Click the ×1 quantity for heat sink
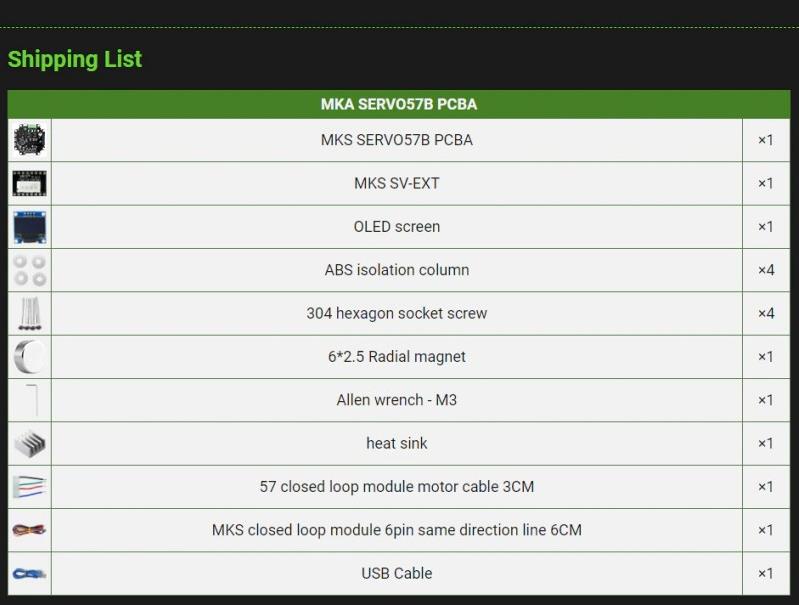Screen dimensions: 799x605 coord(766,443)
